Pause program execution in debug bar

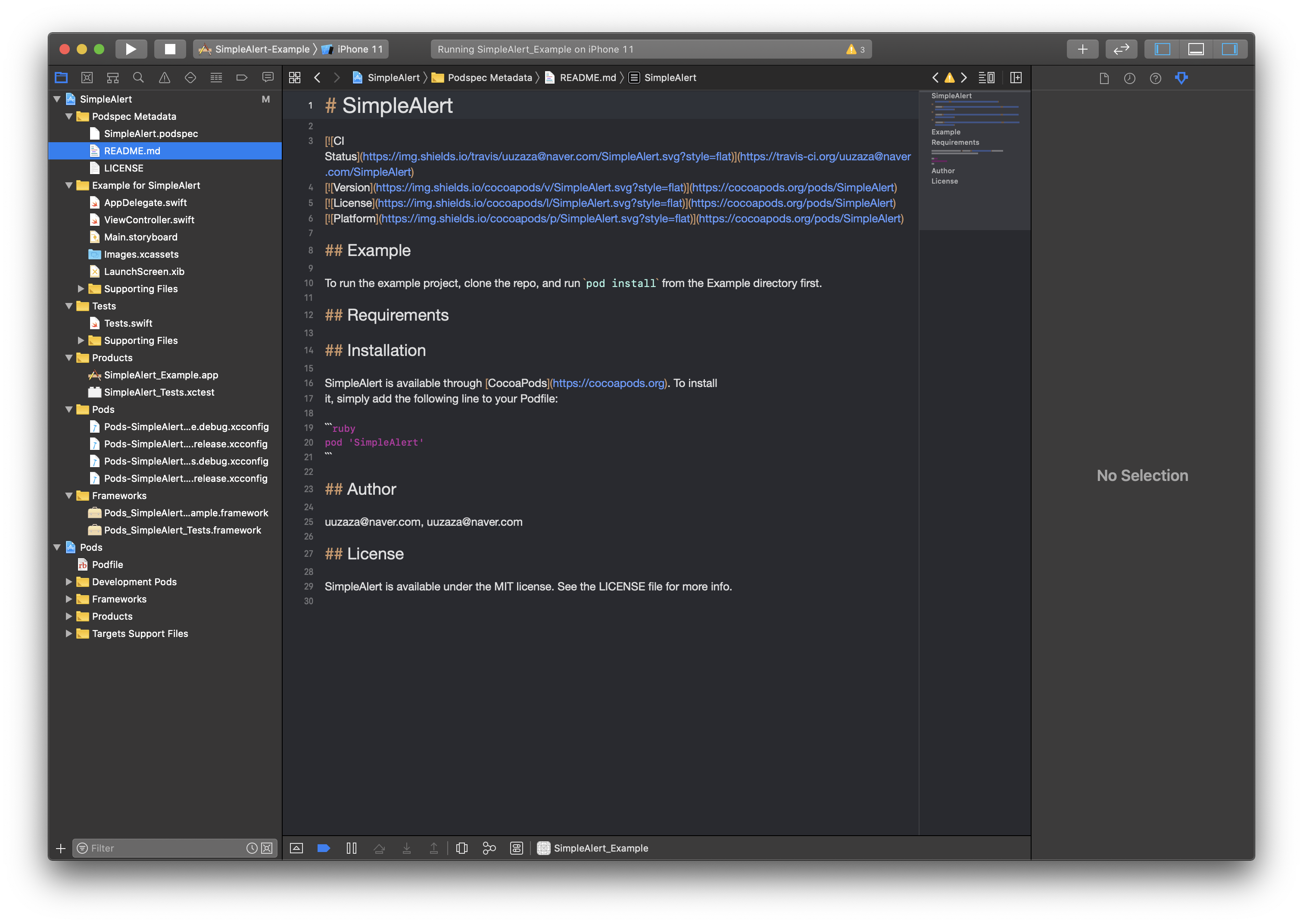pos(352,848)
